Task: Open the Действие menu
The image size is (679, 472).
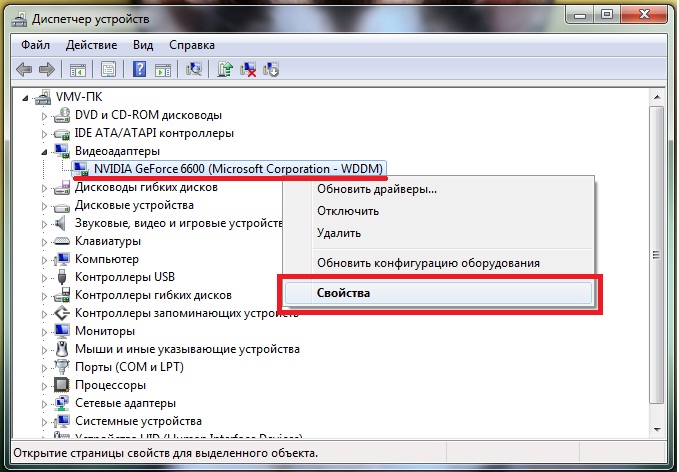Action: pos(91,45)
